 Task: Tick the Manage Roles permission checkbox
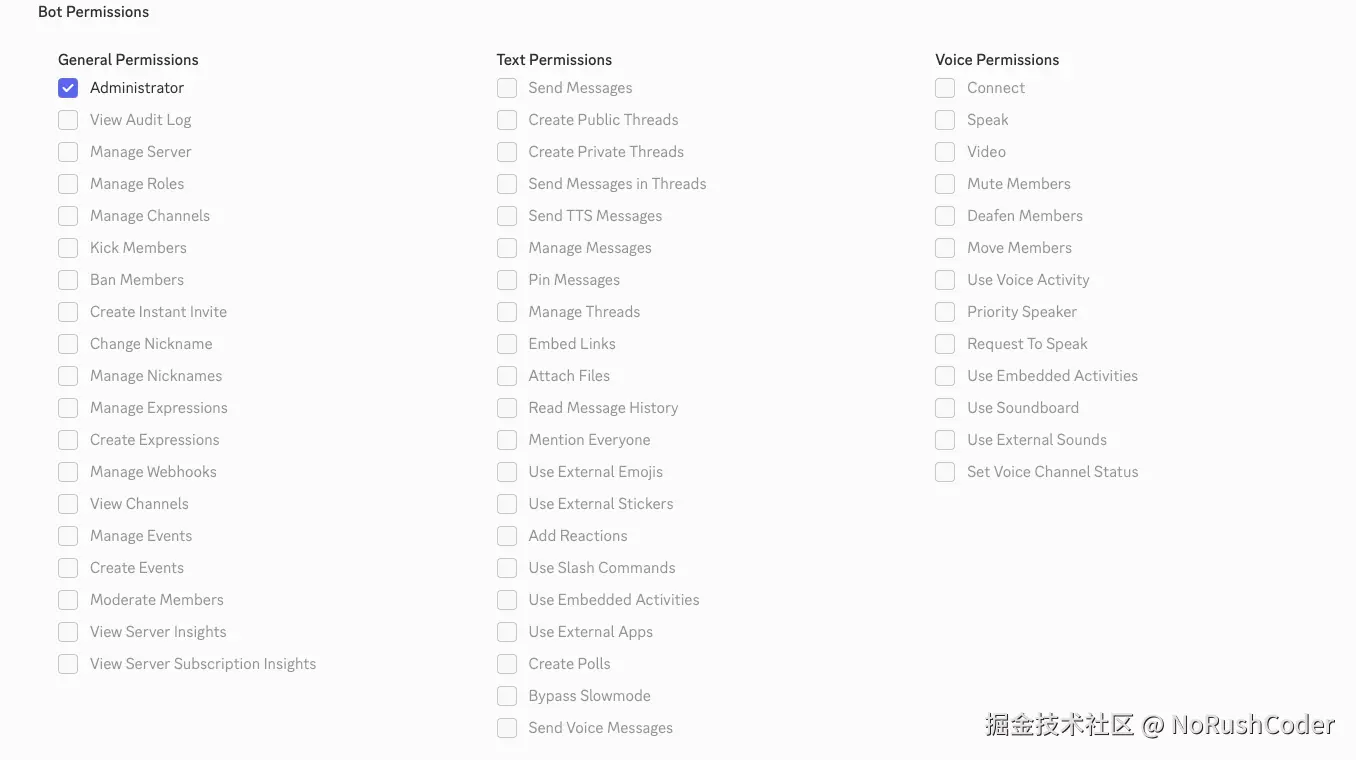click(68, 184)
